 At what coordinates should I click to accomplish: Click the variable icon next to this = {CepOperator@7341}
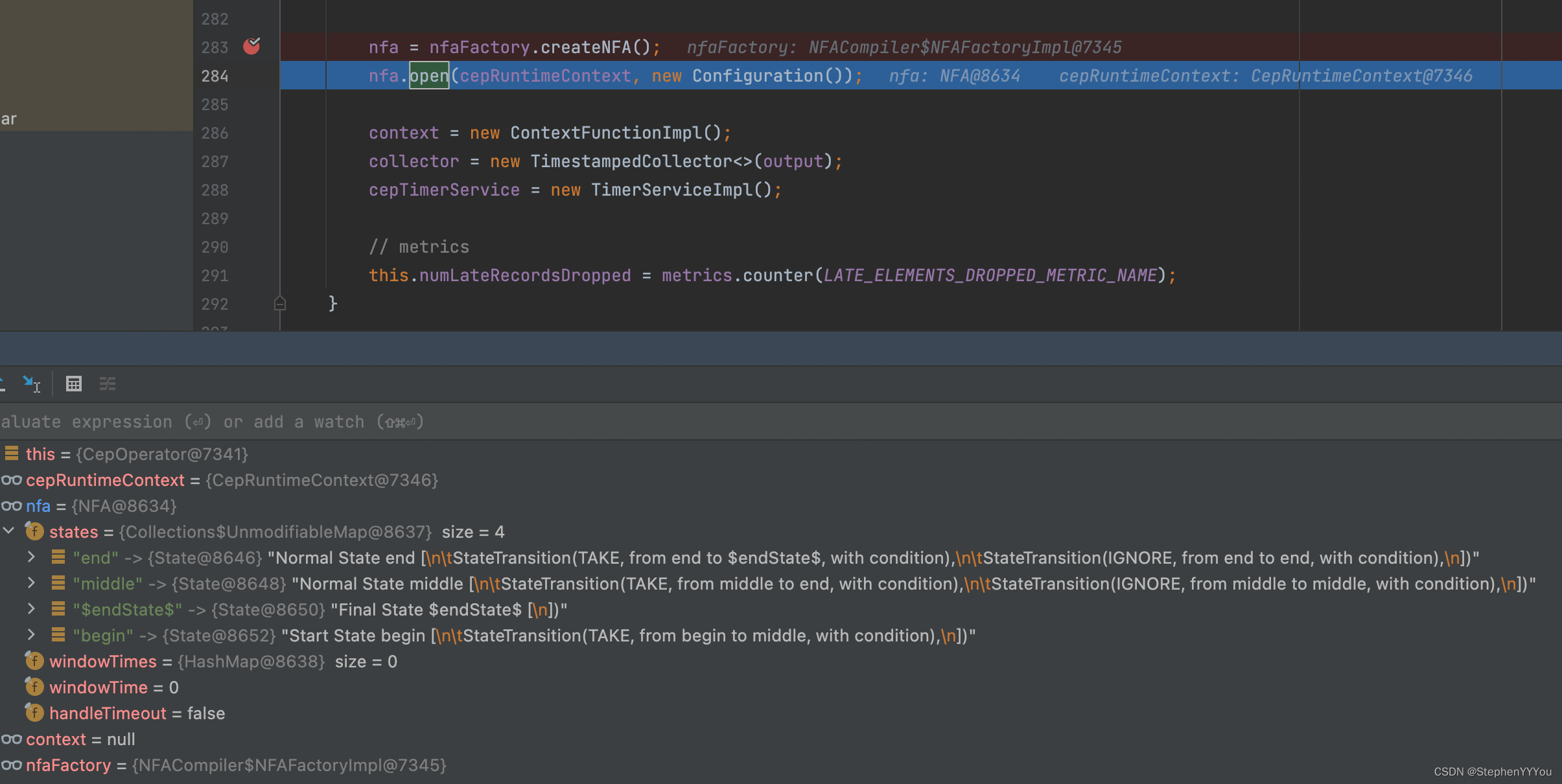[x=11, y=454]
